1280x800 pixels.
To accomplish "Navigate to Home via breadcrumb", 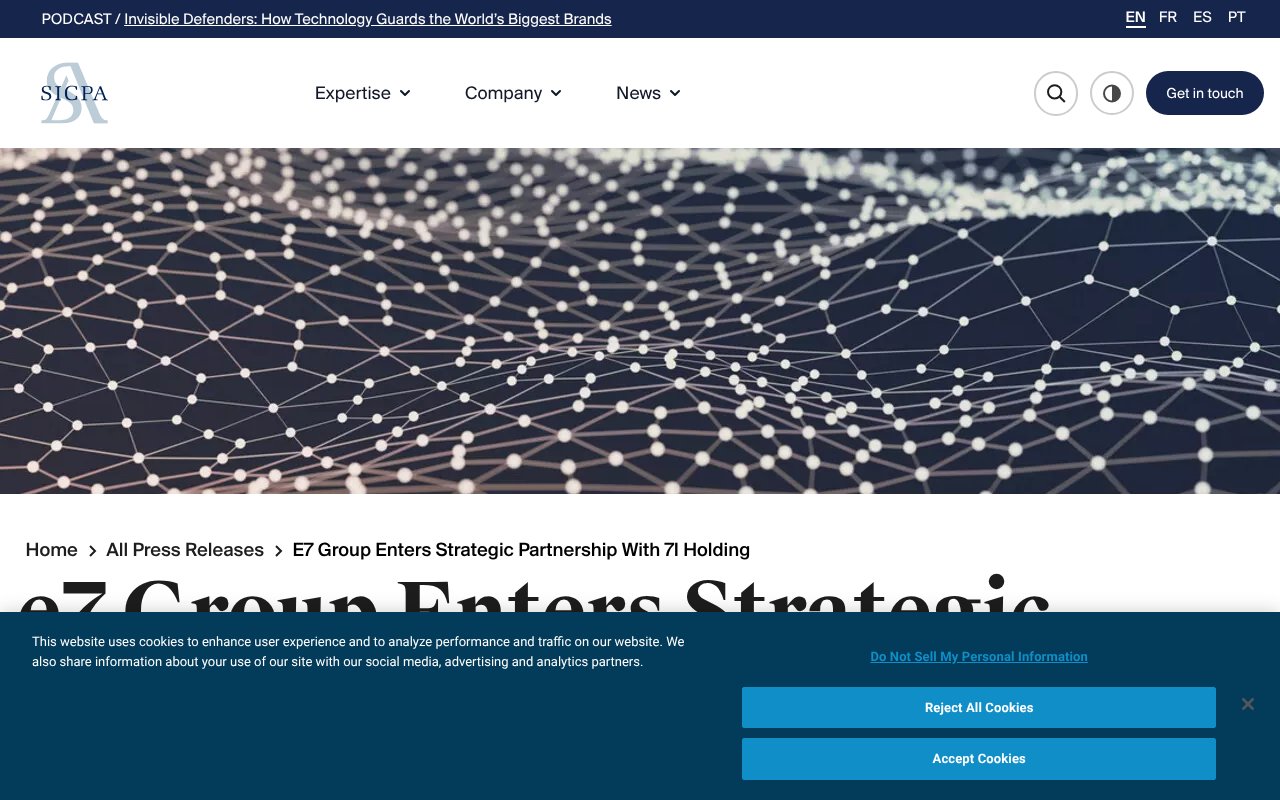I will [x=51, y=549].
